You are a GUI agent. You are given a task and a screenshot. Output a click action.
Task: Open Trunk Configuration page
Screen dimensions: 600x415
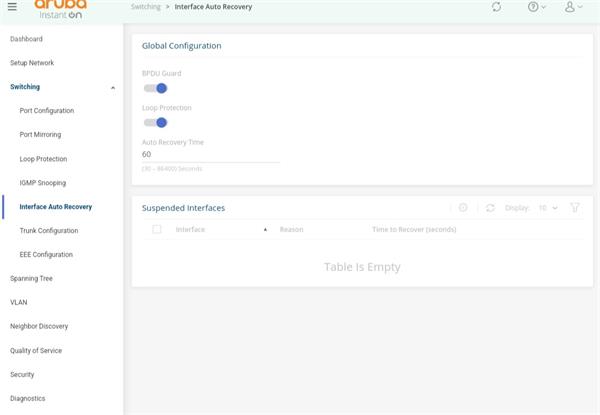tap(49, 231)
